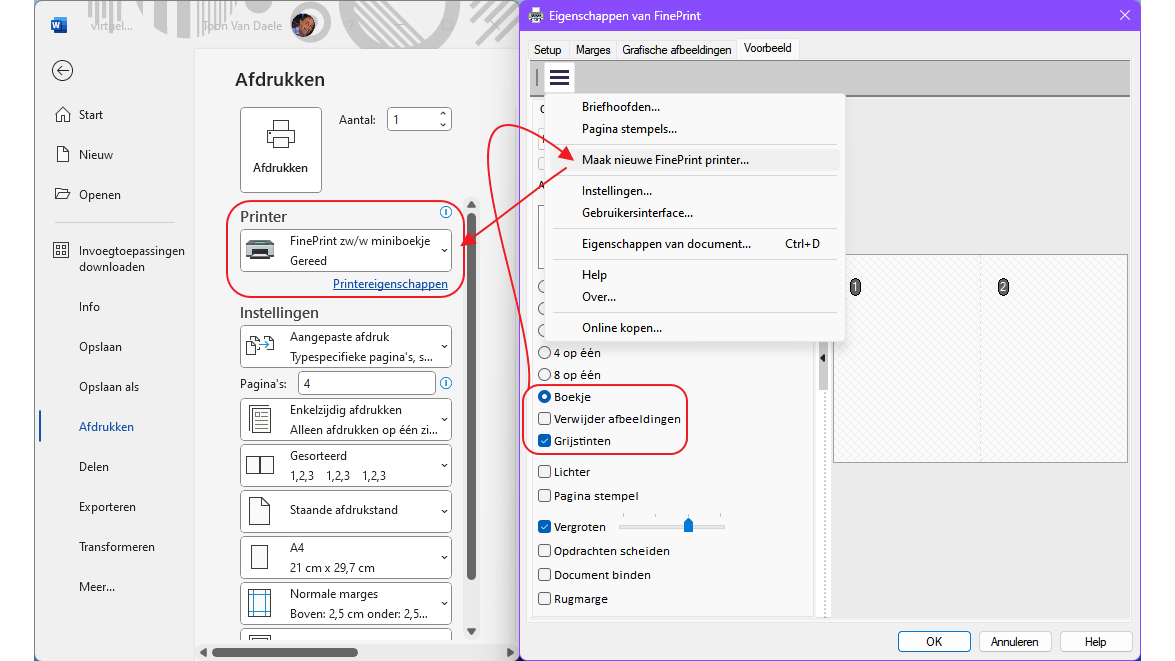Viewport: 1175px width, 661px height.
Task: Enable the Opdrachten scheiden checkbox
Action: click(545, 551)
